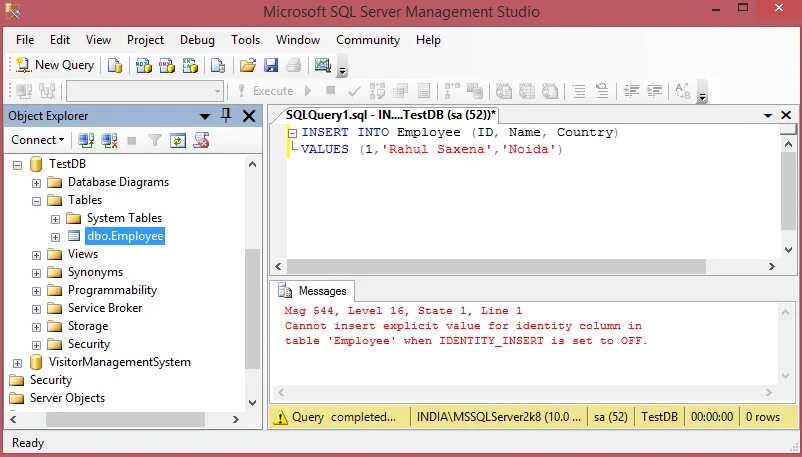Viewport: 802px width, 457px height.
Task: Open the Edit menu
Action: click(x=60, y=40)
